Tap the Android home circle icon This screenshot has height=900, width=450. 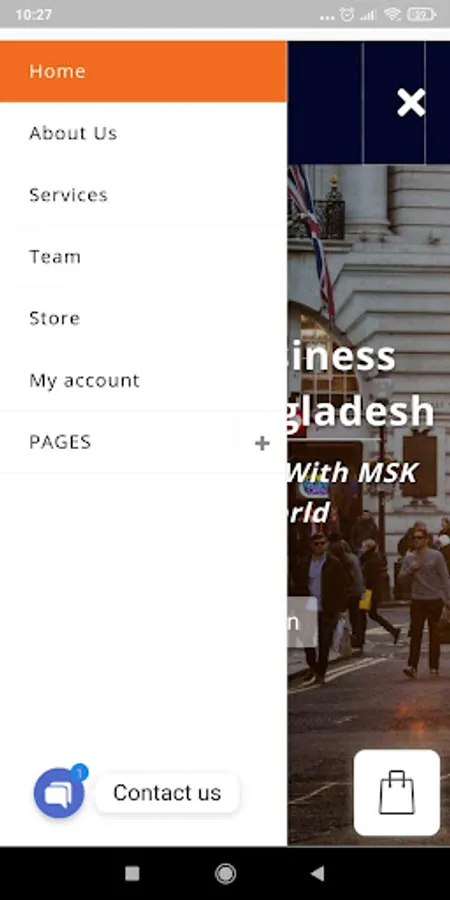(x=225, y=873)
